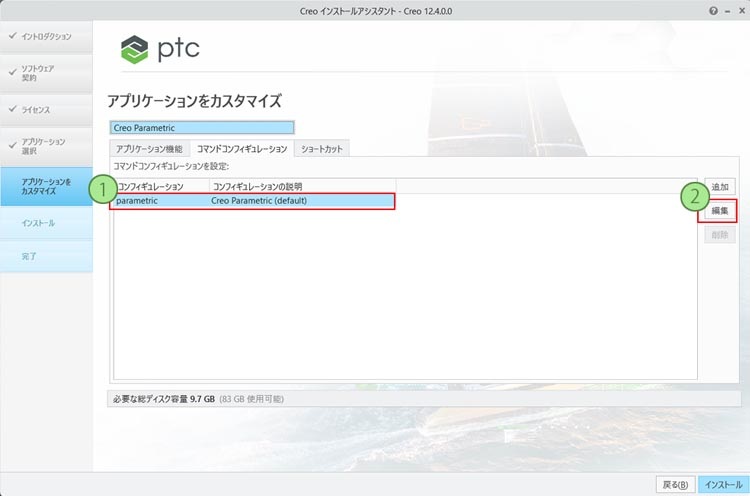The image size is (750, 496).
Task: Select the parametric configuration row
Action: point(253,201)
